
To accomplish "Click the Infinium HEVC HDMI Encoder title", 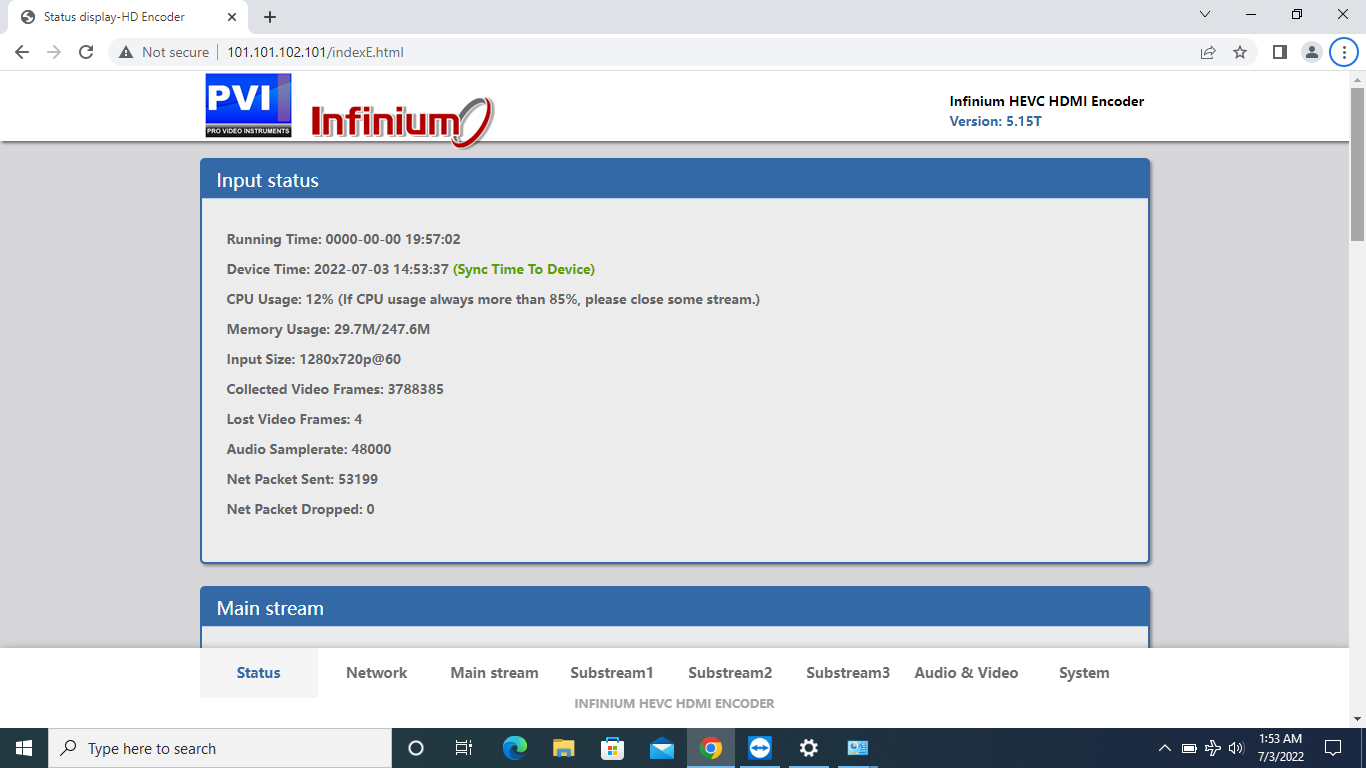I will coord(1047,101).
